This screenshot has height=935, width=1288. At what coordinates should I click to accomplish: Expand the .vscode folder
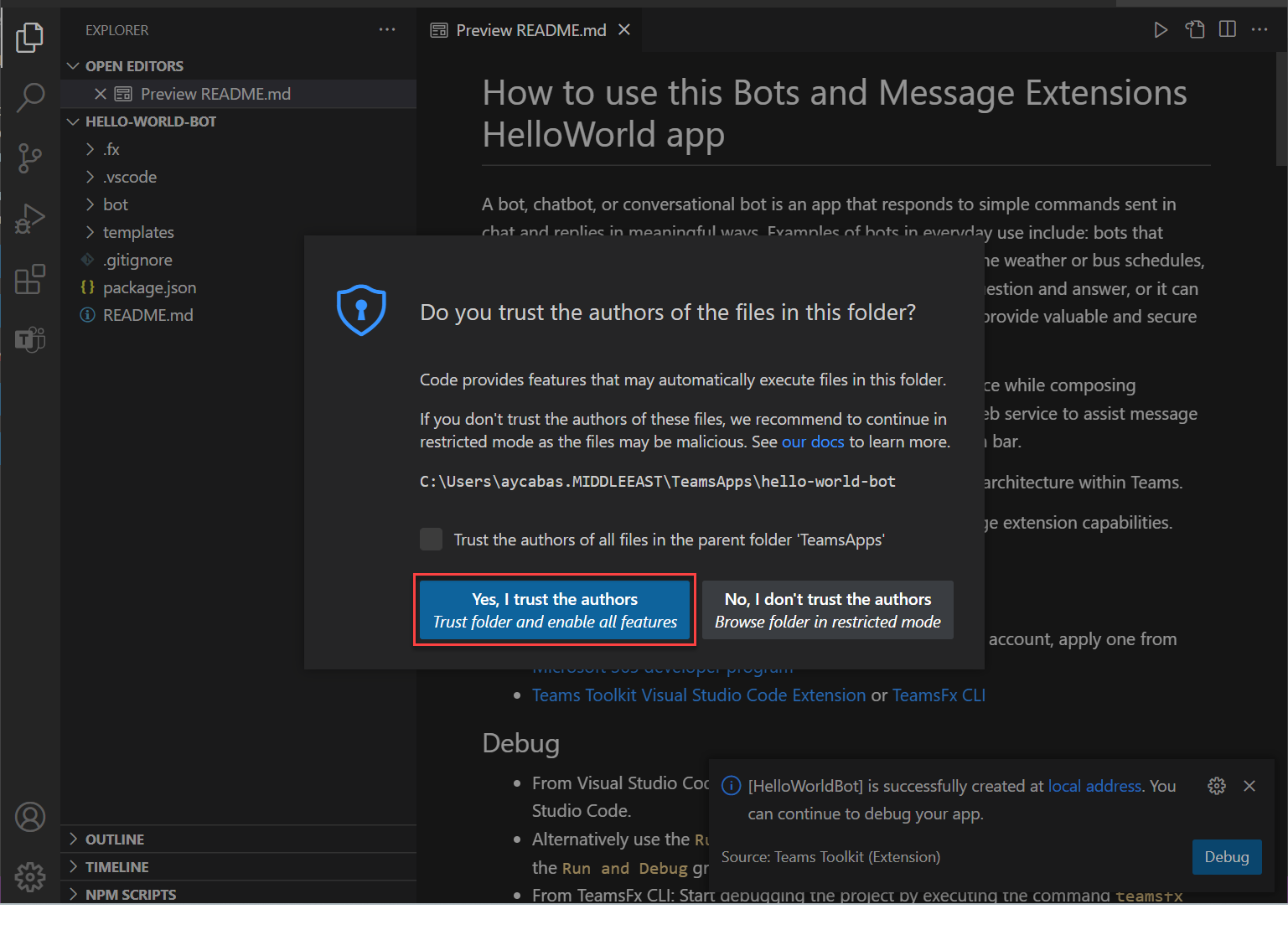(x=238, y=177)
